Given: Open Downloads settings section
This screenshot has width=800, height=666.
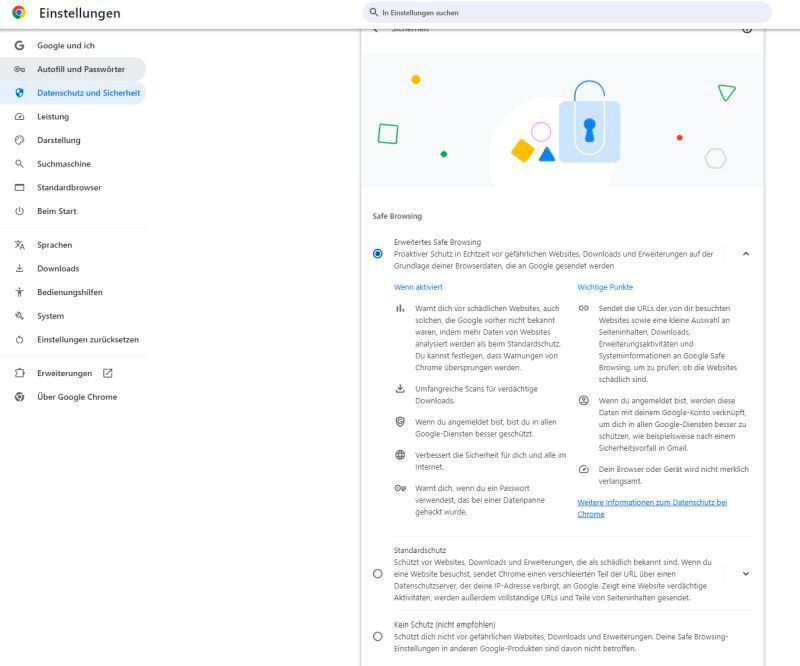Looking at the screenshot, I should pos(73,268).
